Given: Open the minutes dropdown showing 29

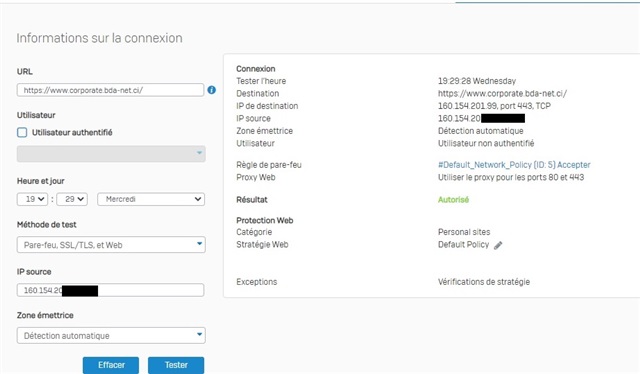Looking at the screenshot, I should pos(72,199).
